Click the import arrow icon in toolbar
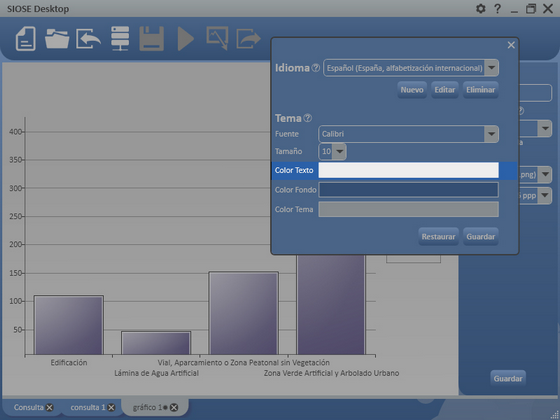 pos(88,39)
